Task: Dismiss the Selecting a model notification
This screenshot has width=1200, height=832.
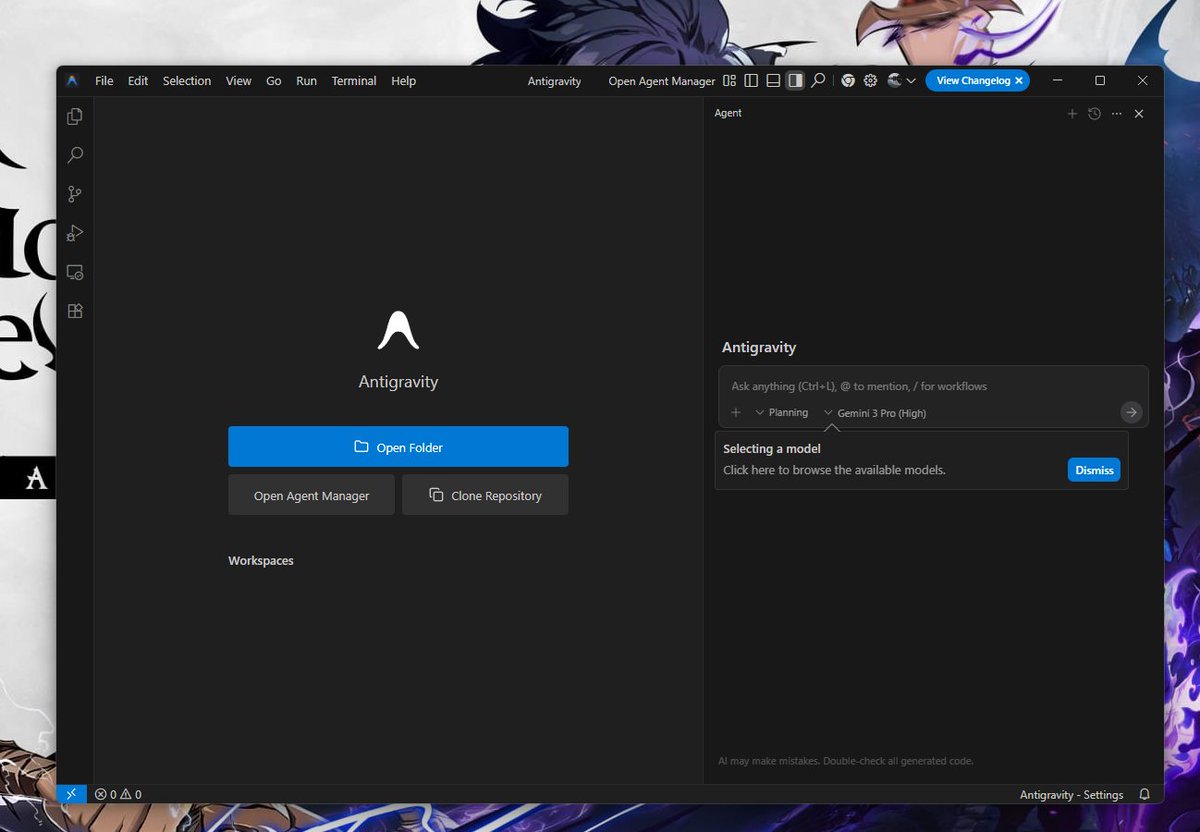Action: click(x=1093, y=469)
